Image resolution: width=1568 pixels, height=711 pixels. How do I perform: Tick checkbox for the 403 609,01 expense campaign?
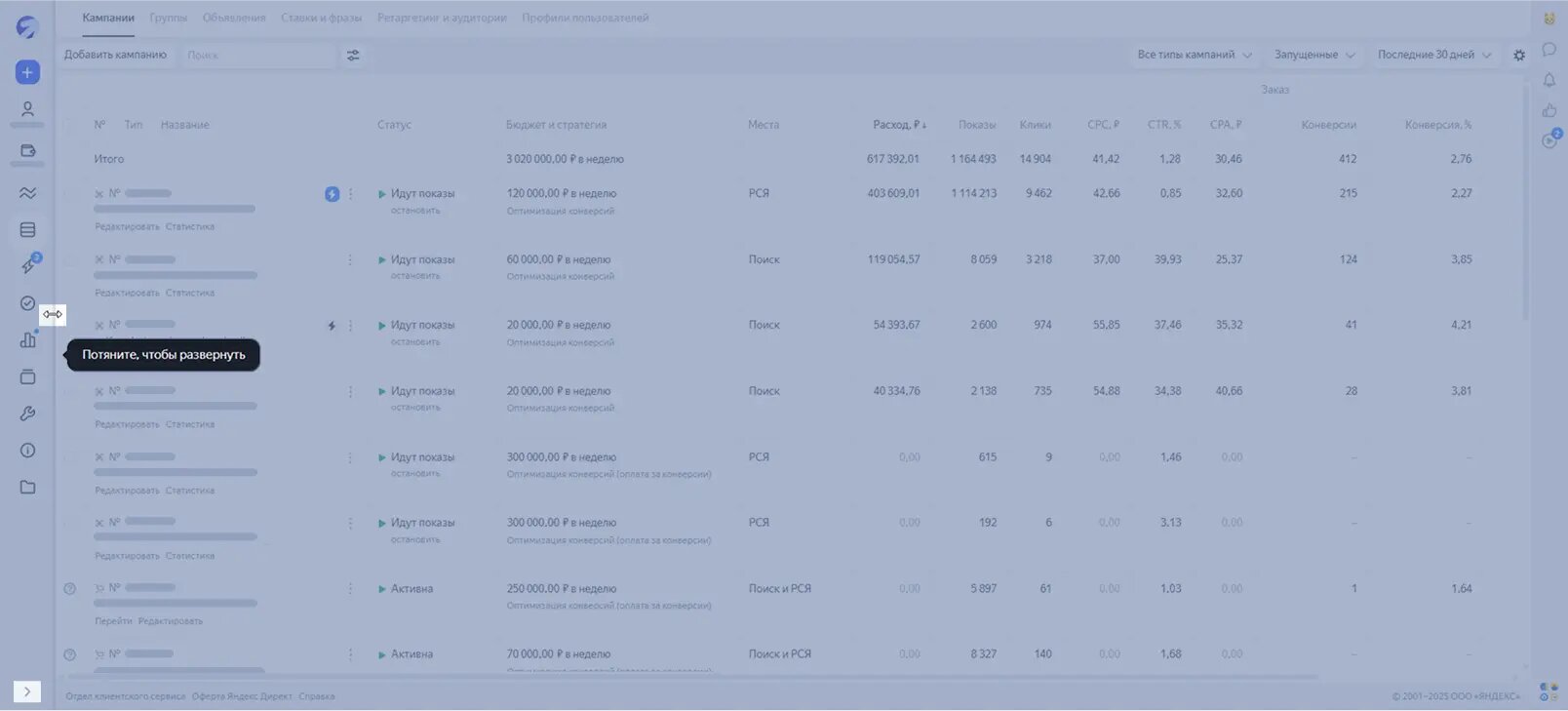(68, 194)
